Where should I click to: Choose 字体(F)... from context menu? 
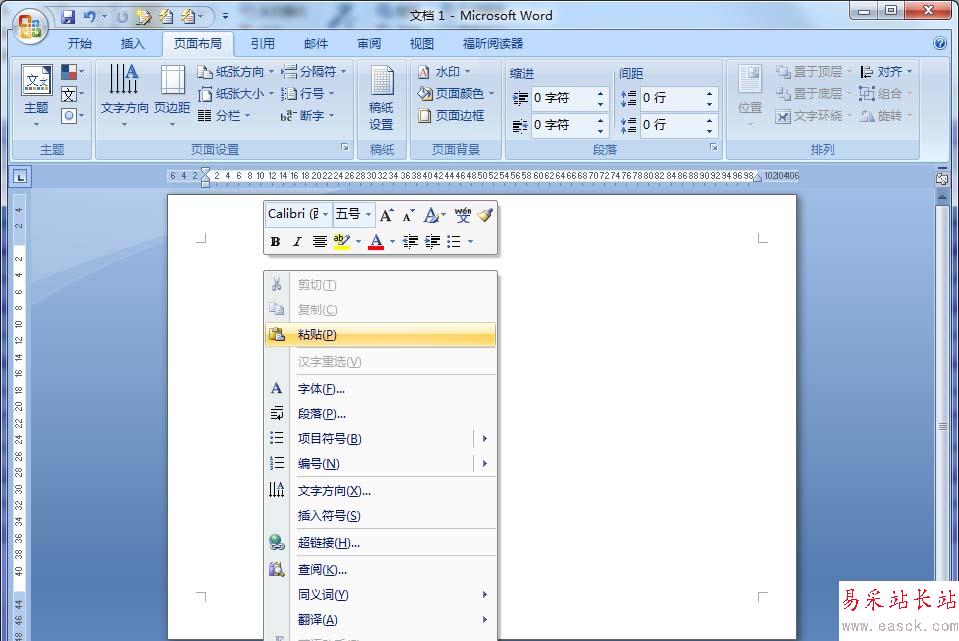click(x=380, y=389)
